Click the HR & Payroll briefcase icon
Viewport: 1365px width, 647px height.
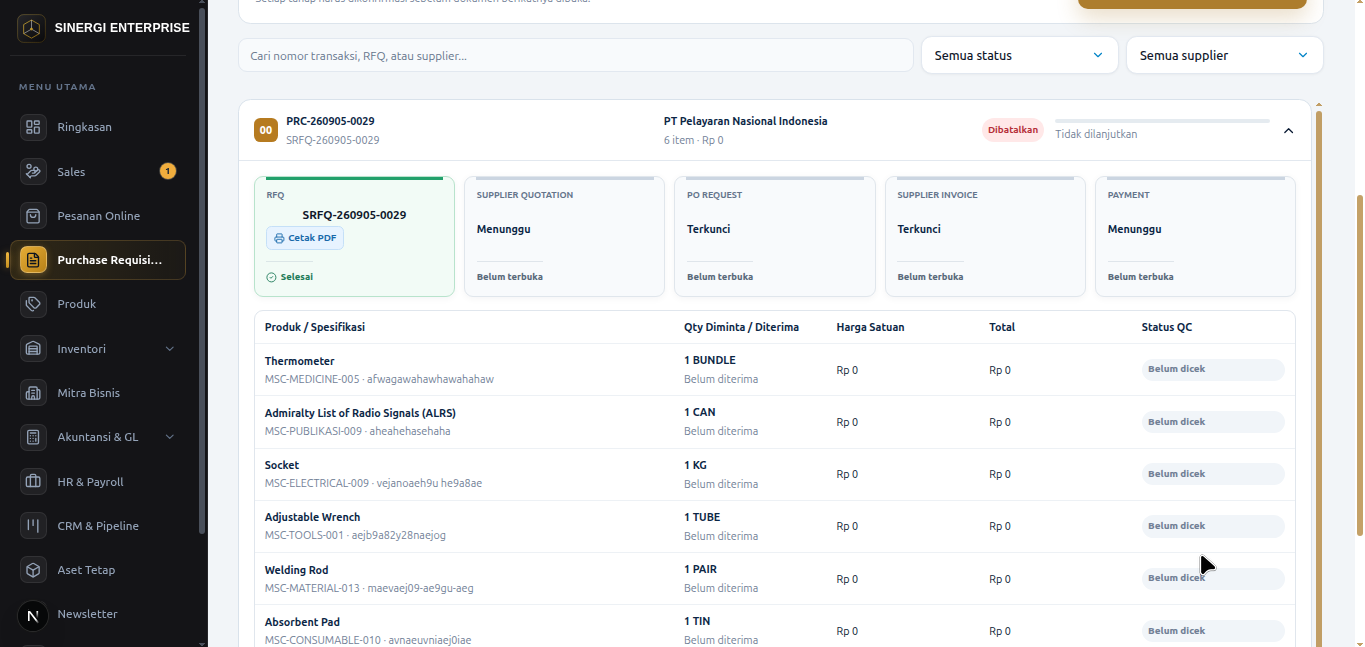[x=33, y=482]
